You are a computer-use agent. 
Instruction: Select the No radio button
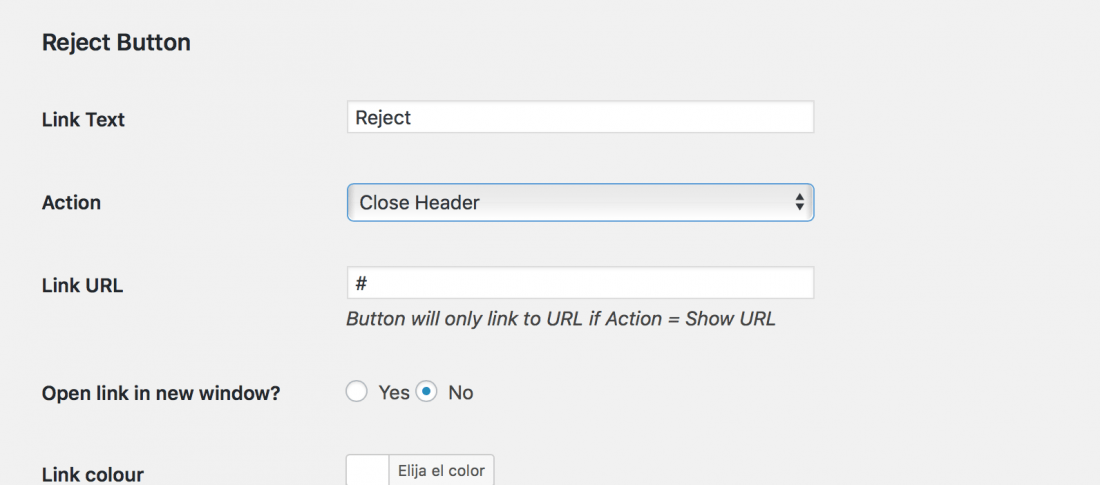426,392
